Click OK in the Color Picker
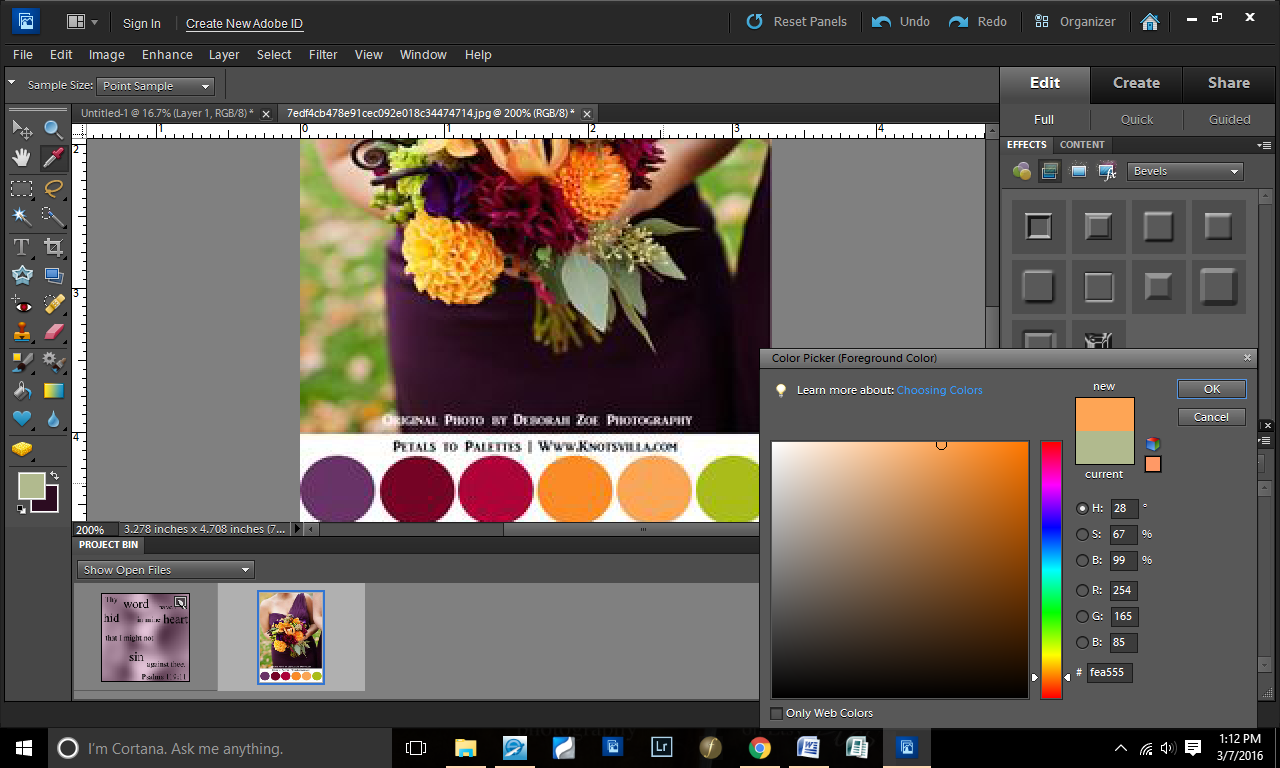The height and width of the screenshot is (768, 1280). tap(1211, 389)
